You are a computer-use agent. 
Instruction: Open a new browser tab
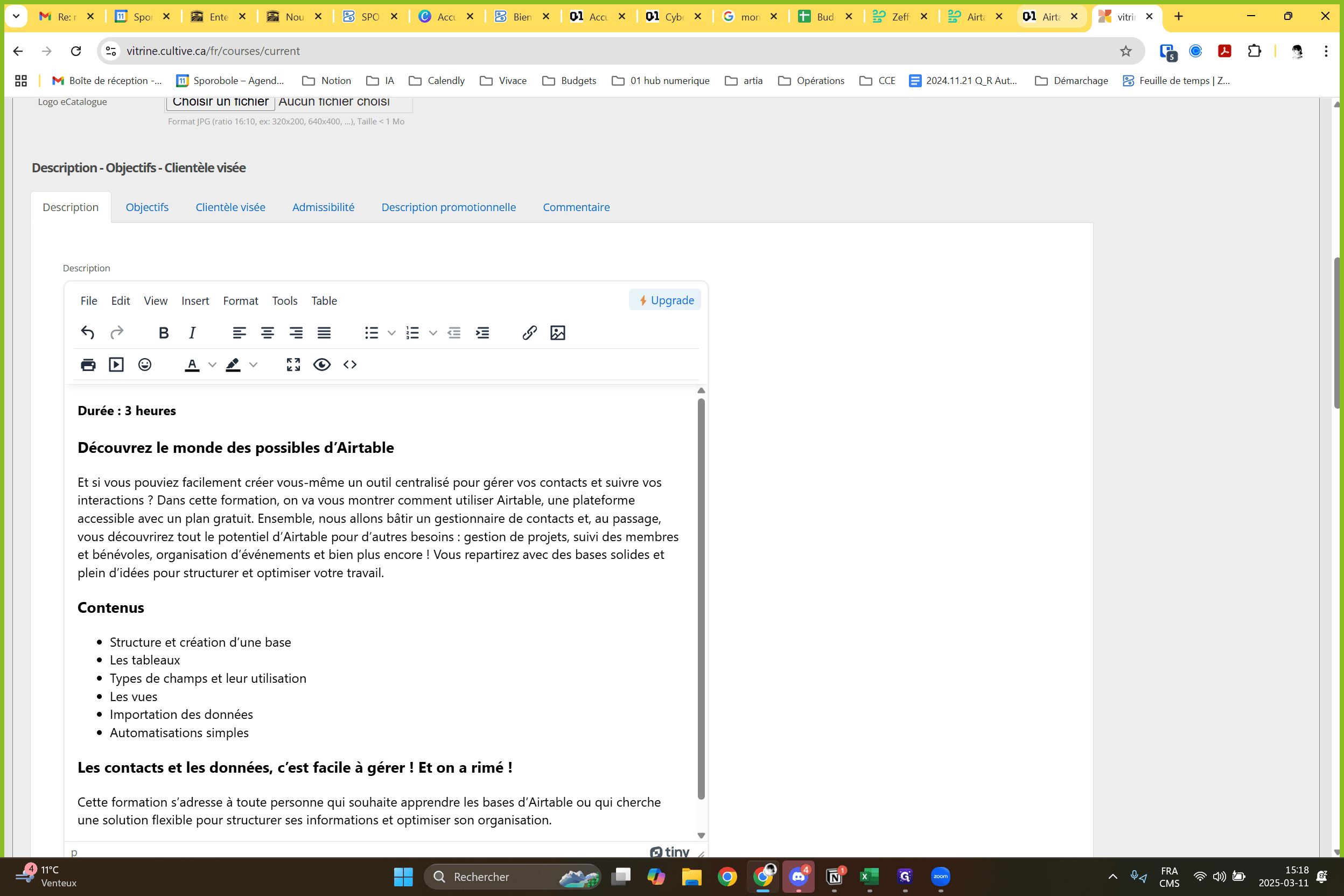1178,16
